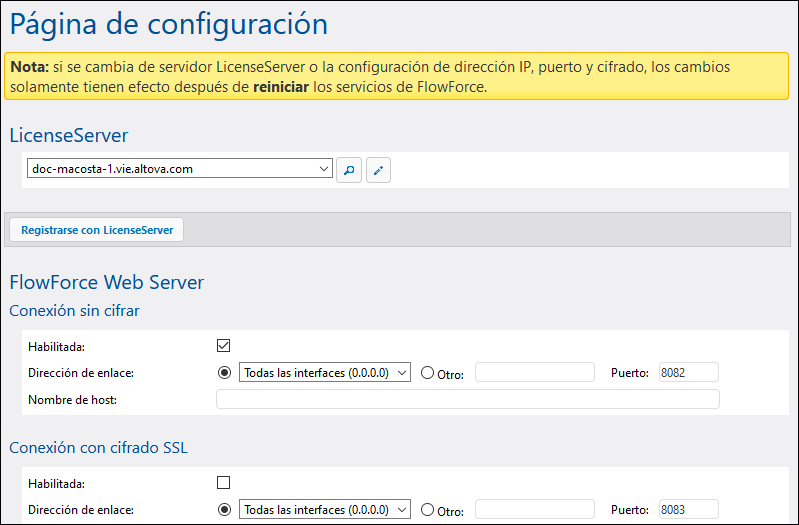Click the Otro address field for unencrypted connection
Screen dimensions: 799x525
535,372
